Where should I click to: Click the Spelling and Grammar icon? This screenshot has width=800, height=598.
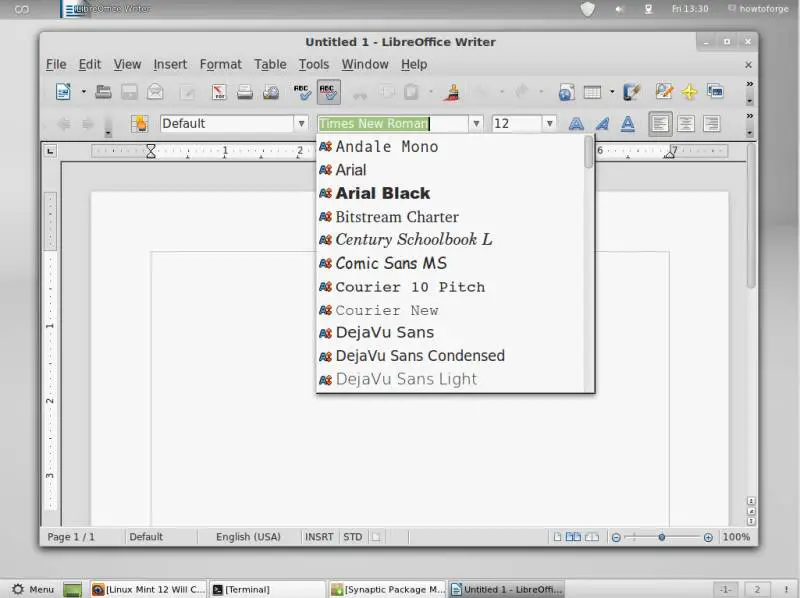point(303,92)
